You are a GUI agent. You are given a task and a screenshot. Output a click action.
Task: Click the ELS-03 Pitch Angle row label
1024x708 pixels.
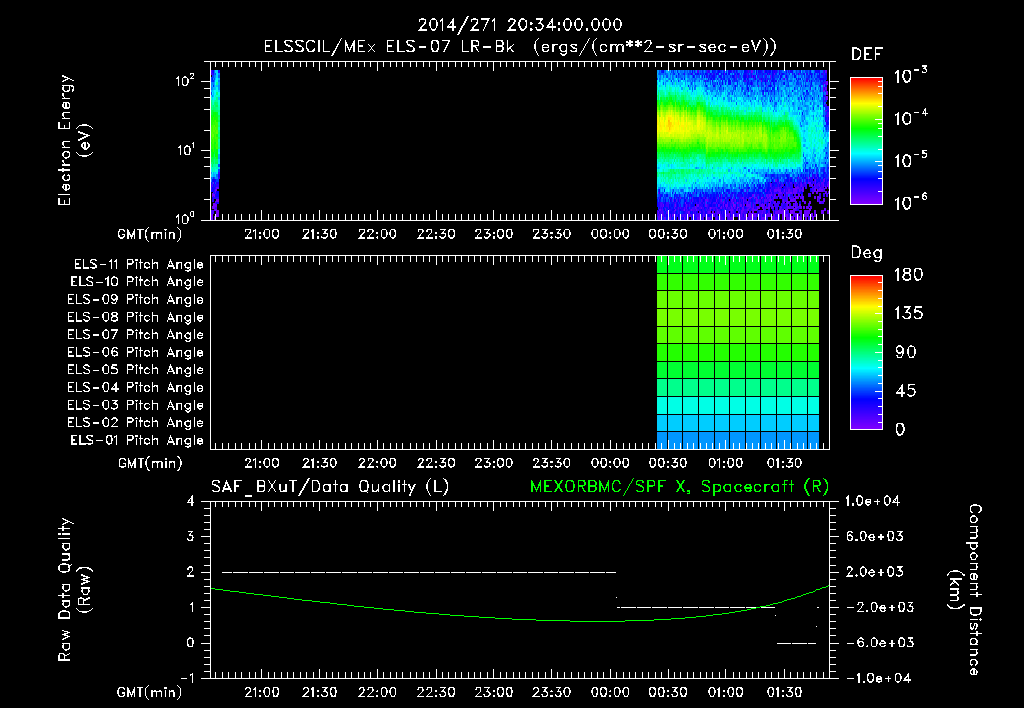point(136,406)
